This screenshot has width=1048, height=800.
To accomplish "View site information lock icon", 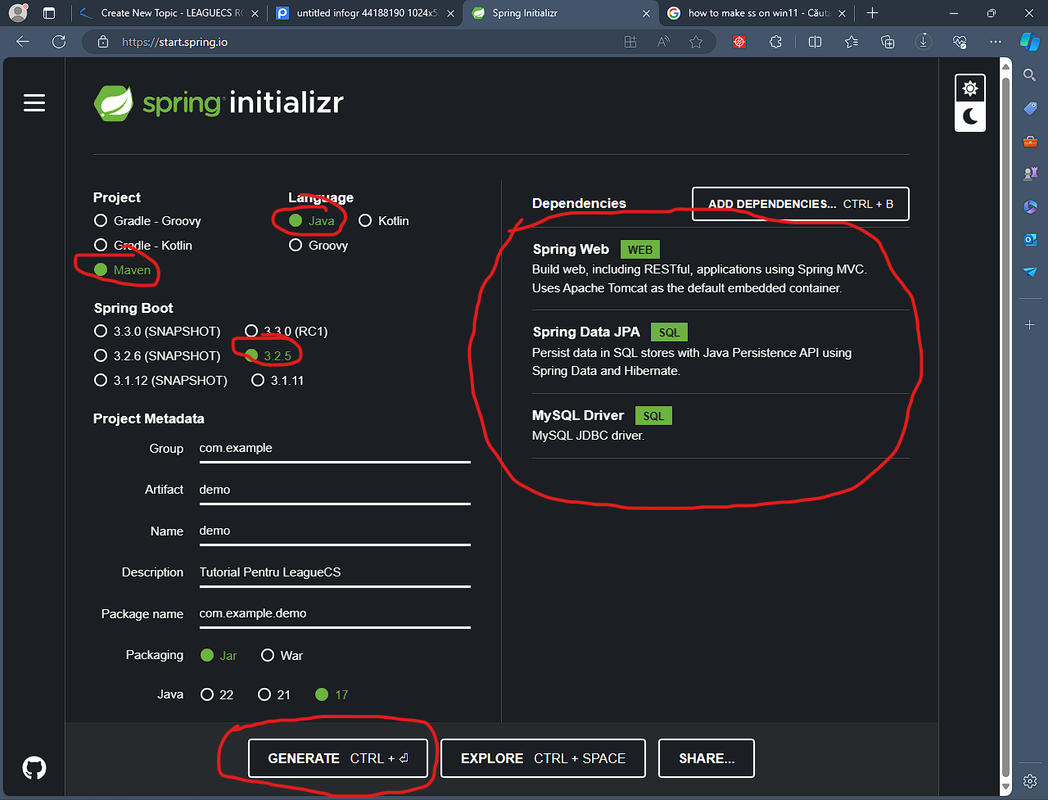I will 103,41.
